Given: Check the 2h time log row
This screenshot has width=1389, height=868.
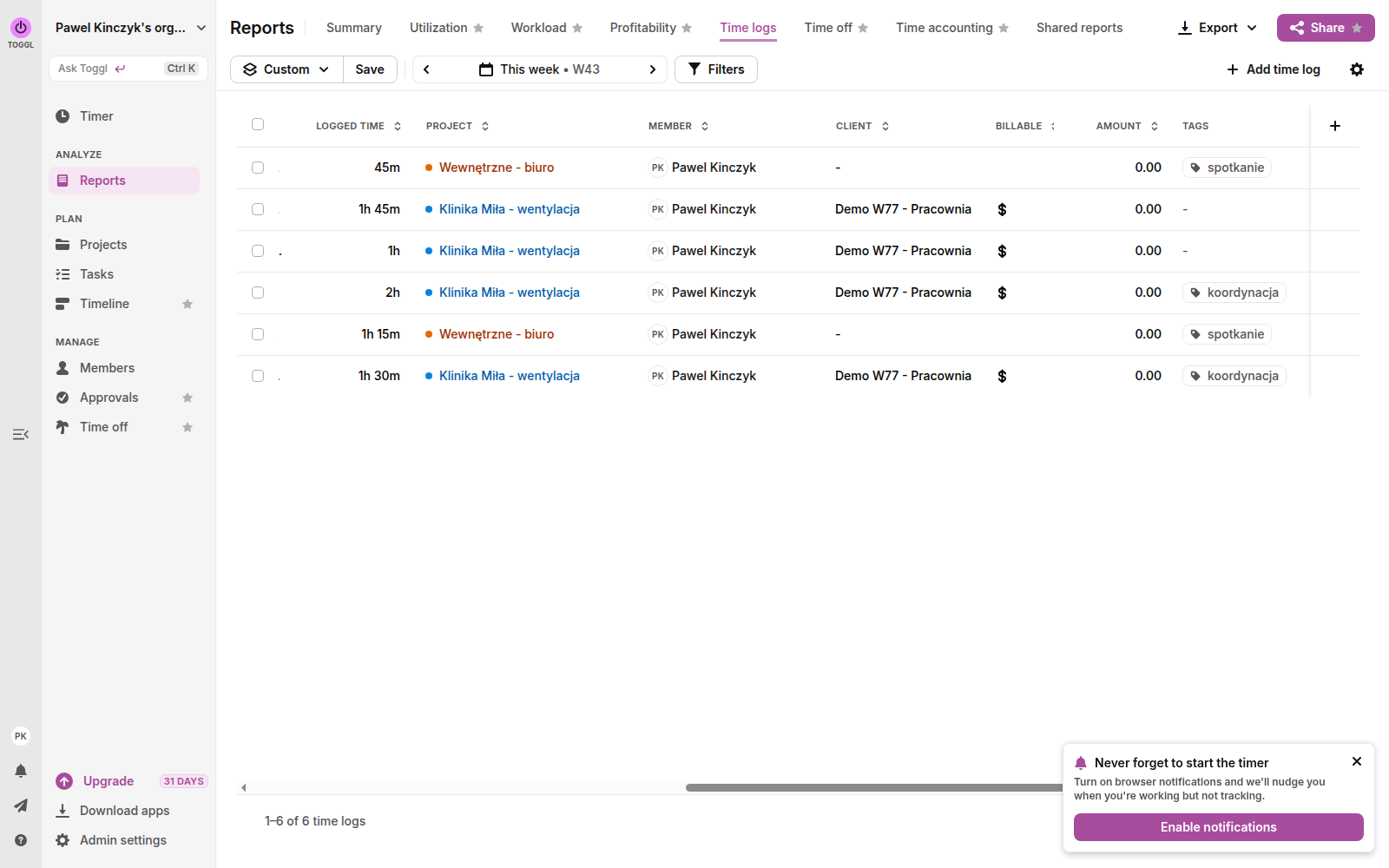Looking at the screenshot, I should coord(258,293).
